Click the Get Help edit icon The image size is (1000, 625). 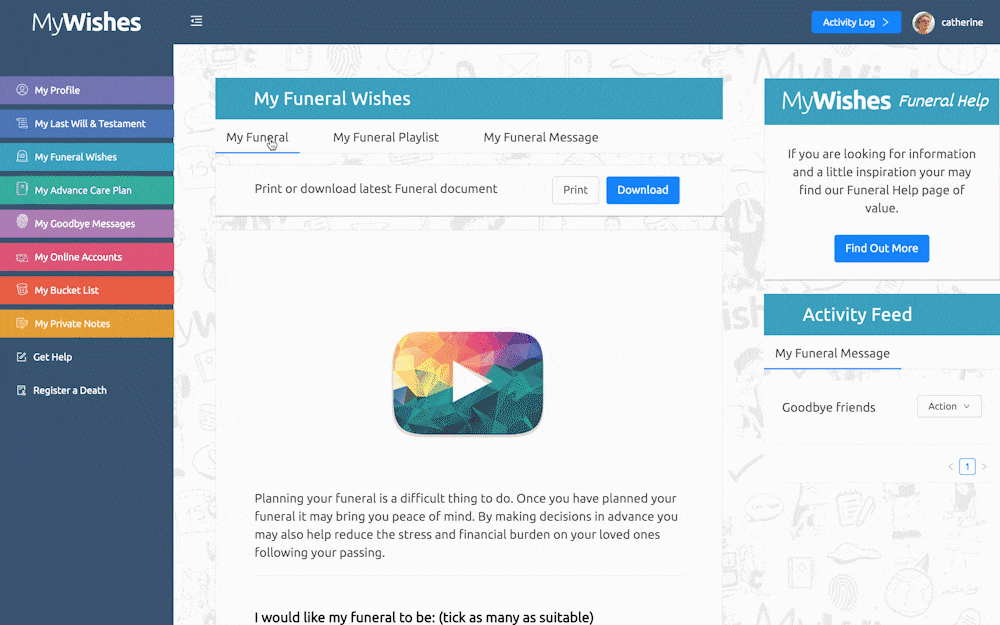22,357
